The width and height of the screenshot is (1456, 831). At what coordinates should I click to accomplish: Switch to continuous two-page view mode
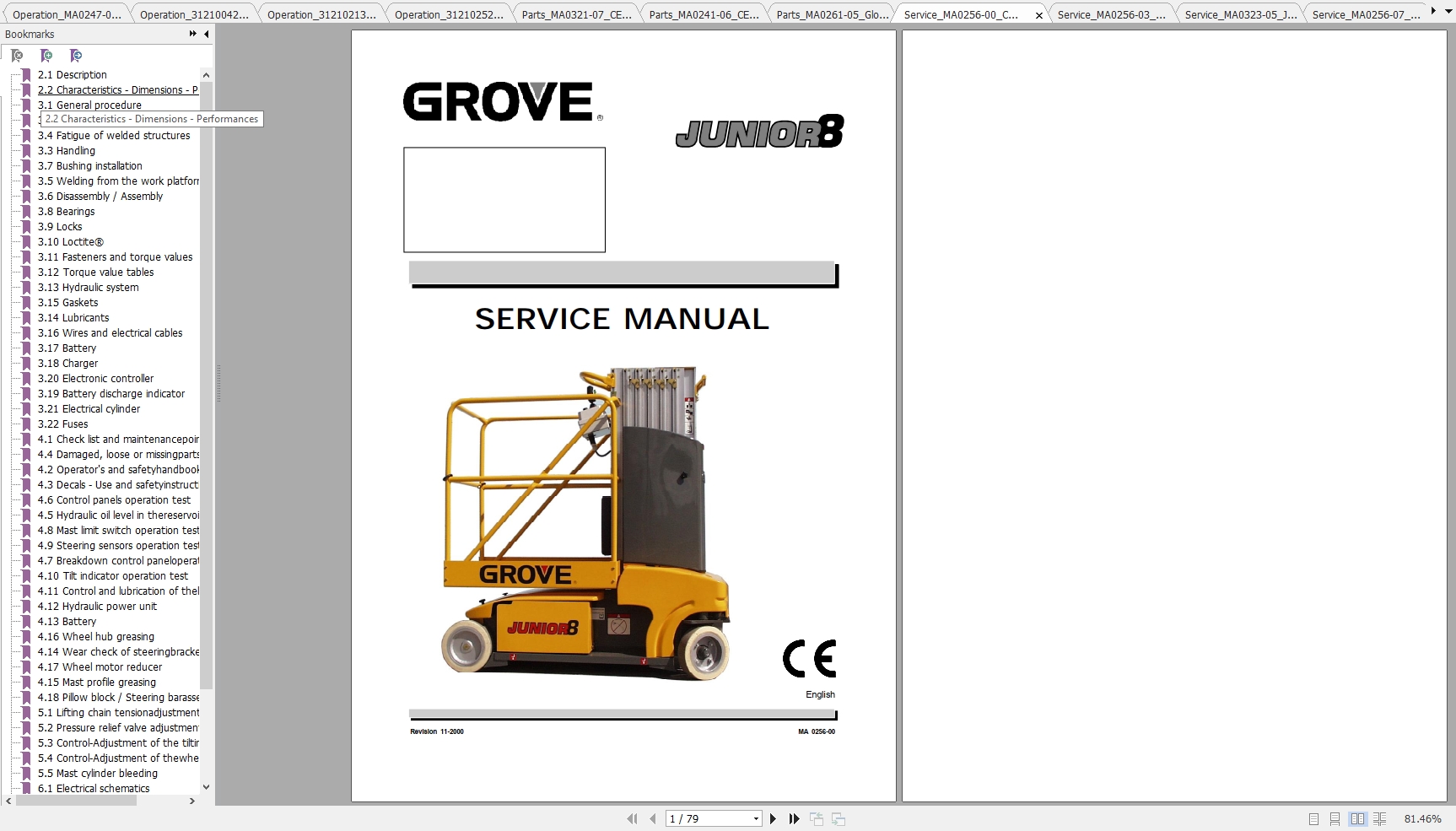pos(1379,818)
